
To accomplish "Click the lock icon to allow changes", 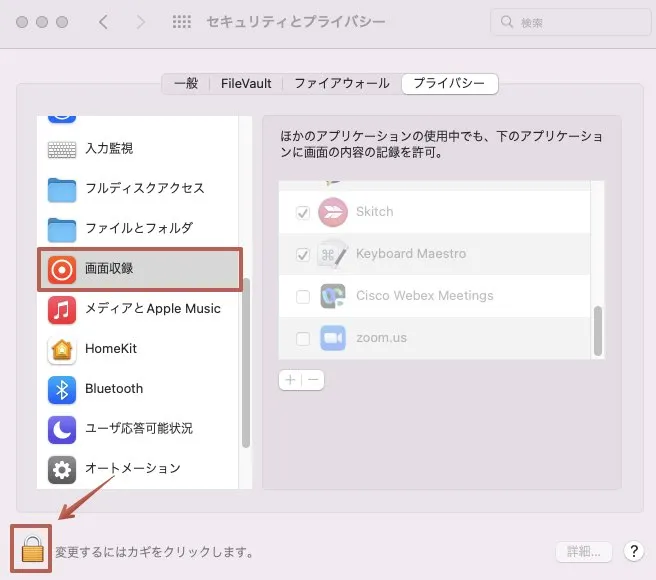I will pyautogui.click(x=32, y=549).
